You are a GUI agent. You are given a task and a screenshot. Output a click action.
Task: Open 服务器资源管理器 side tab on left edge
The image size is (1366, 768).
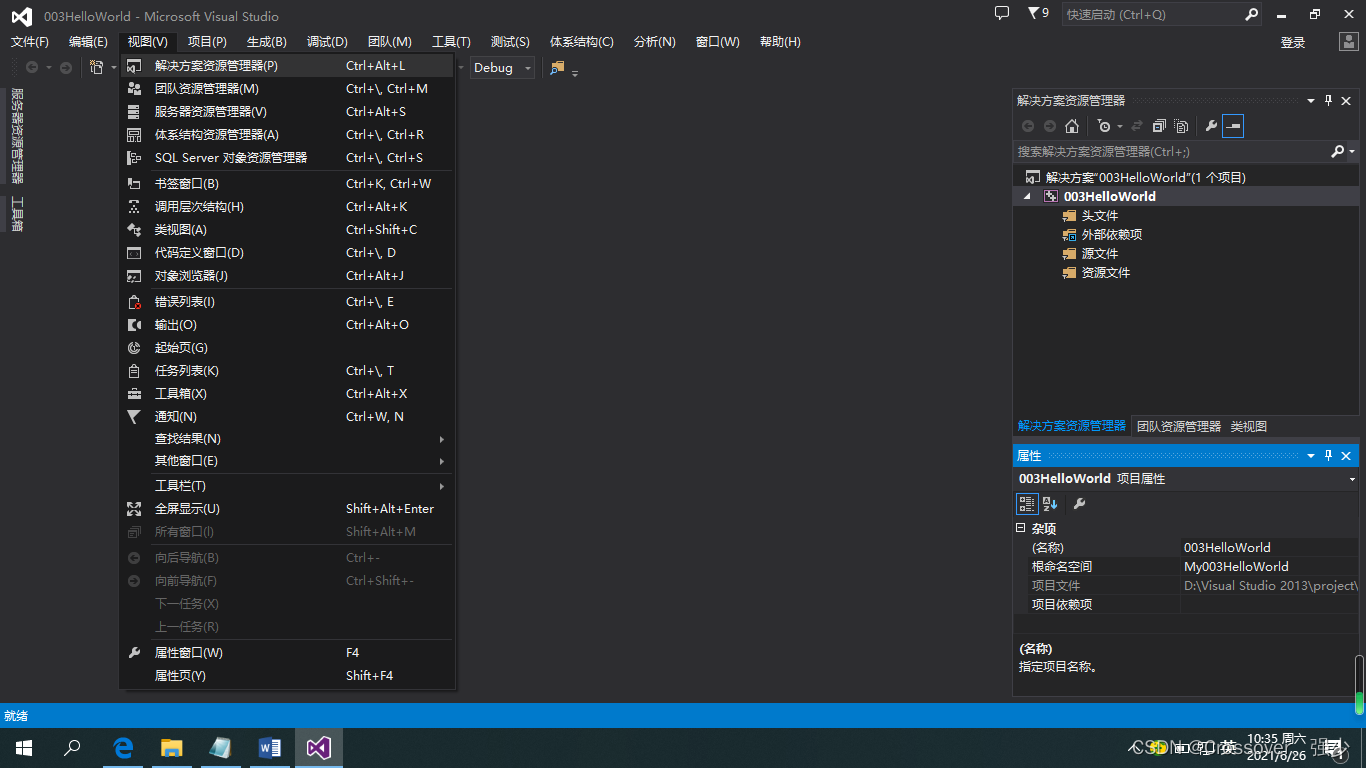coord(16,135)
